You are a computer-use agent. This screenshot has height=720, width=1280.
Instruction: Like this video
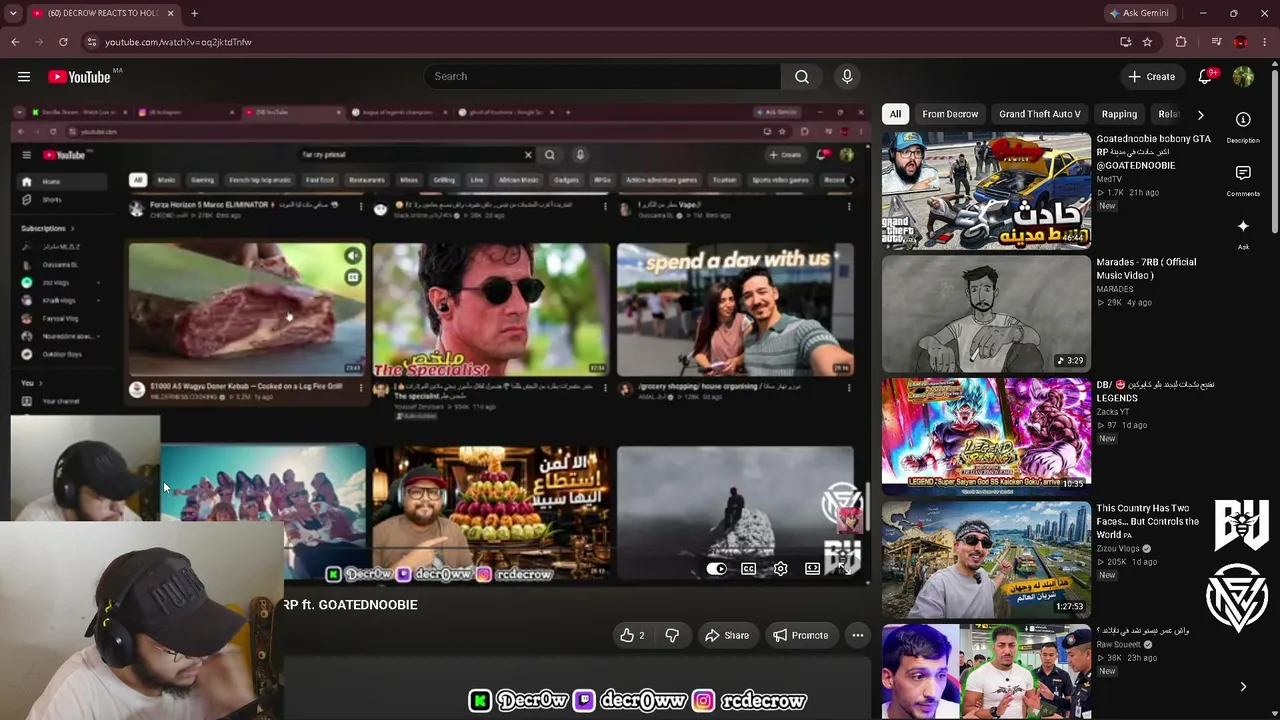[x=632, y=635]
